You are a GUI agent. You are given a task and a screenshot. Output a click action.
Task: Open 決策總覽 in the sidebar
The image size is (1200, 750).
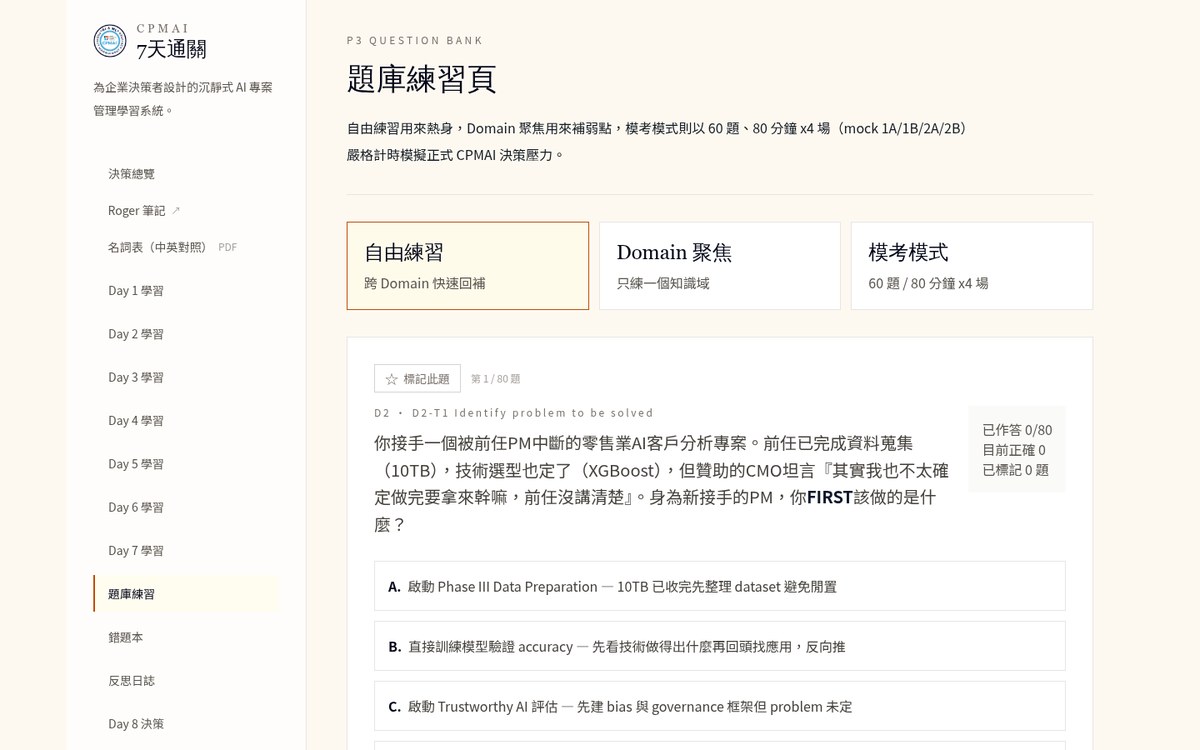(186, 174)
